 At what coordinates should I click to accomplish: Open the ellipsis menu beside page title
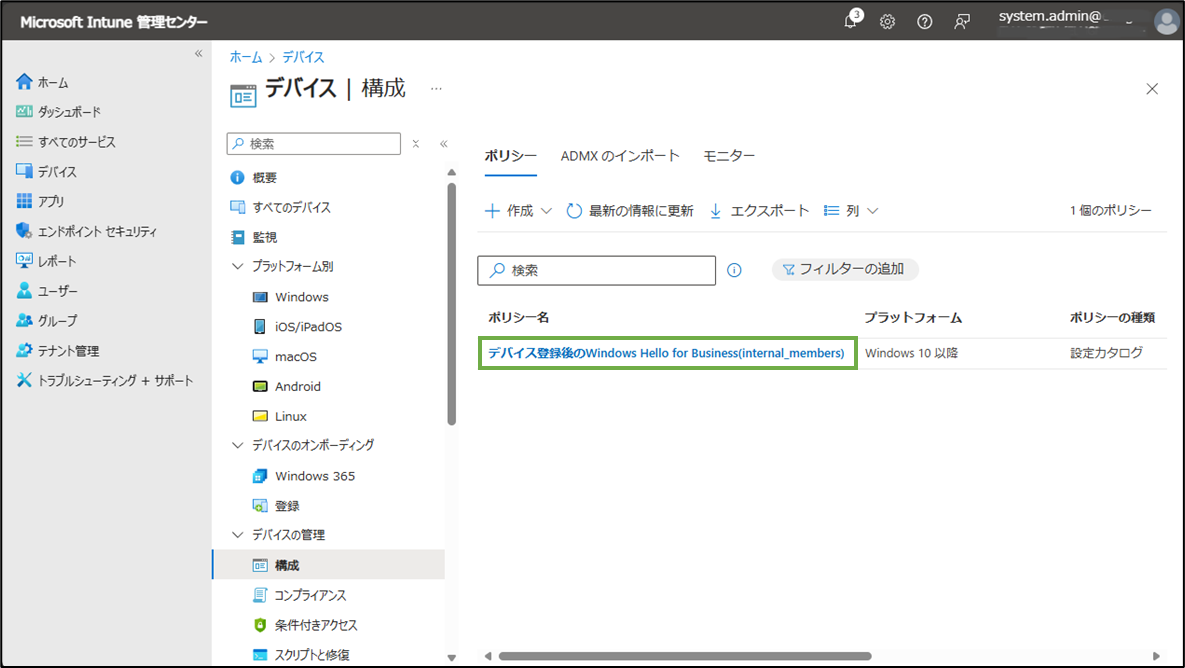[436, 88]
